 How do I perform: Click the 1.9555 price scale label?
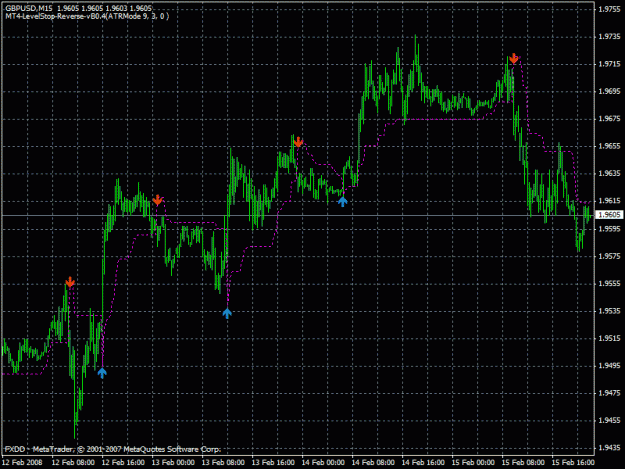[x=609, y=284]
